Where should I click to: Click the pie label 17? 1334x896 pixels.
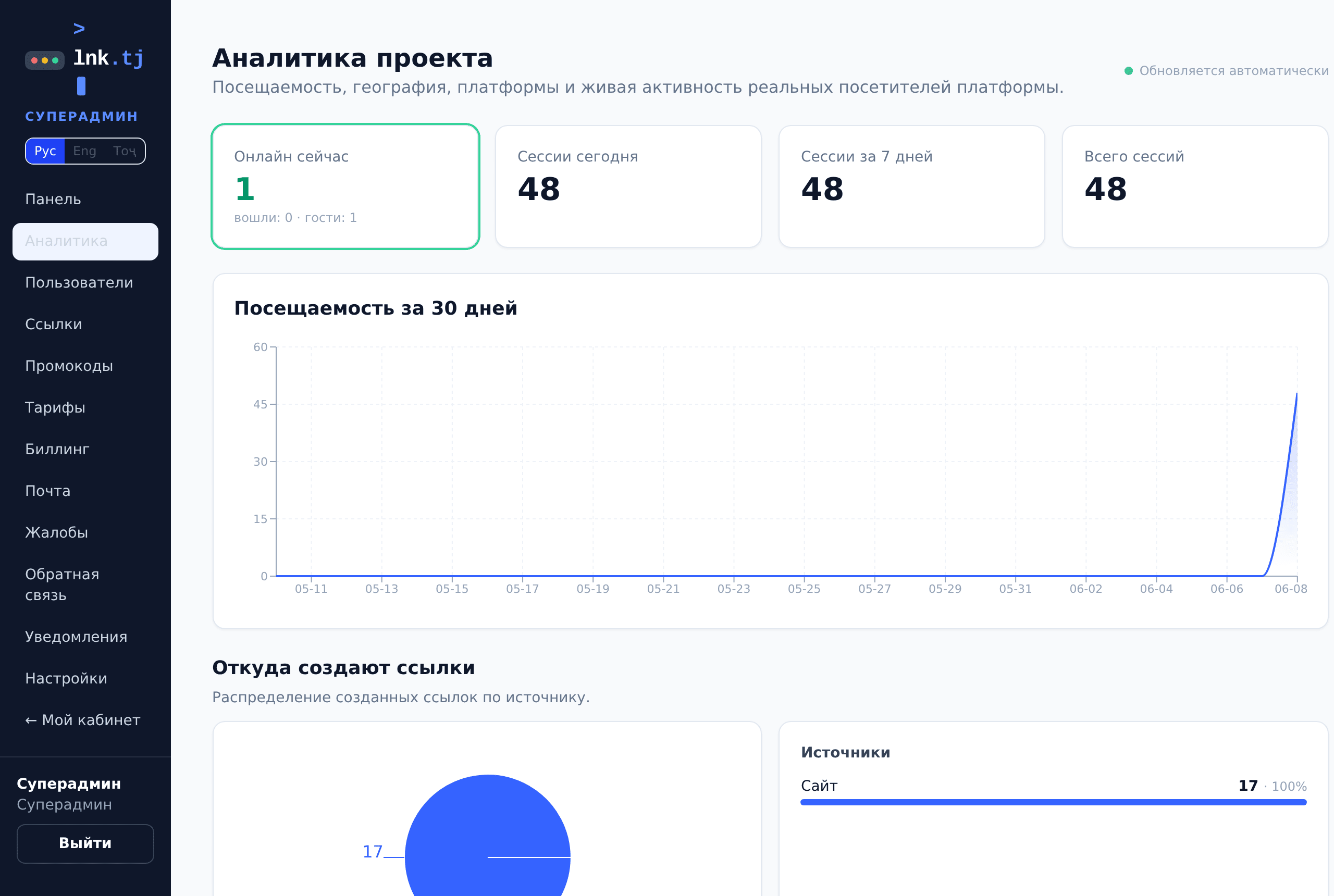pos(373,852)
